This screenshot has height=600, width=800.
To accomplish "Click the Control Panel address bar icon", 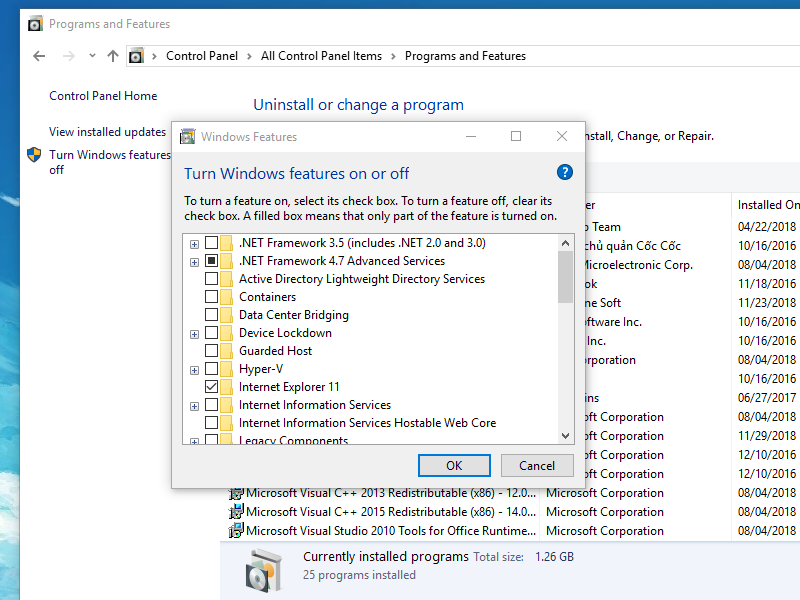I will (136, 56).
